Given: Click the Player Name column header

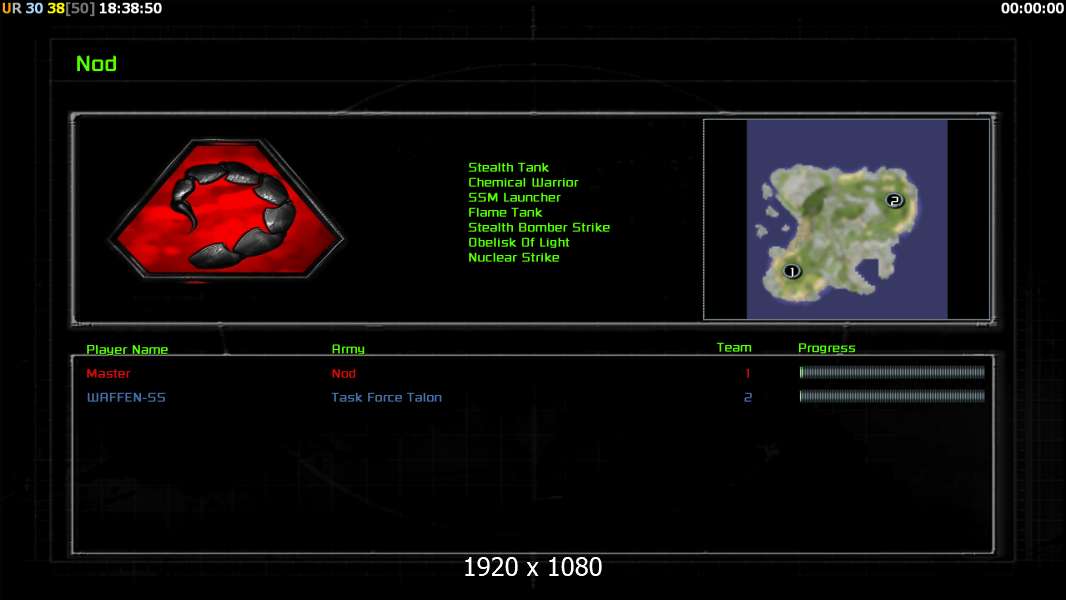Looking at the screenshot, I should 127,349.
